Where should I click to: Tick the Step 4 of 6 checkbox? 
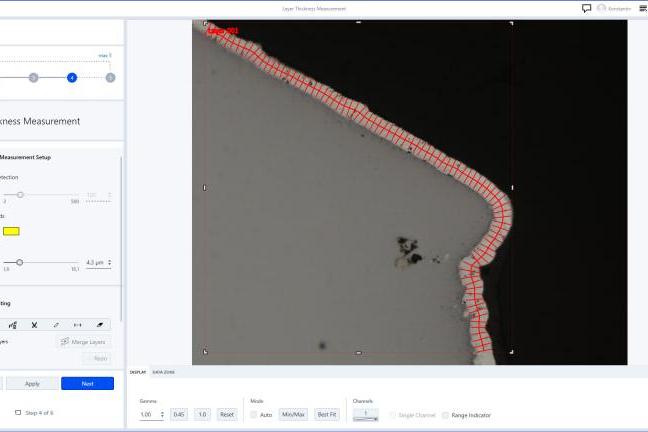point(17,412)
